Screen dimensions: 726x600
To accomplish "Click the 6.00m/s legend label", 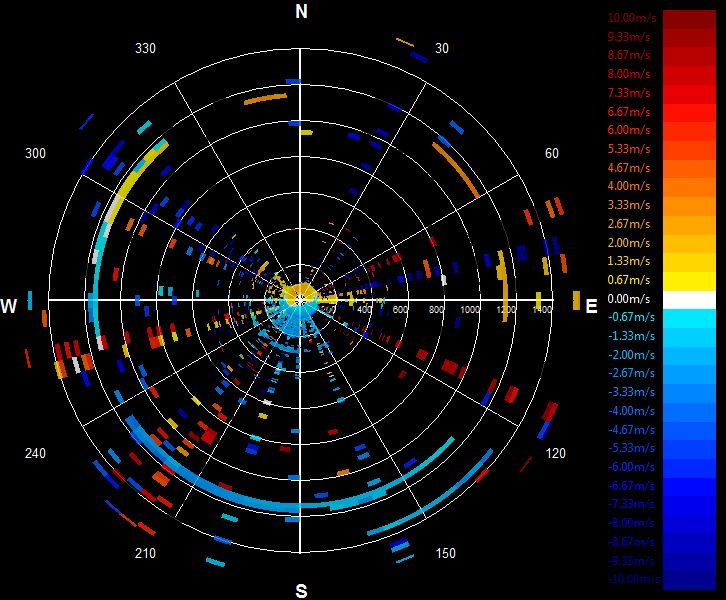I will 629,130.
